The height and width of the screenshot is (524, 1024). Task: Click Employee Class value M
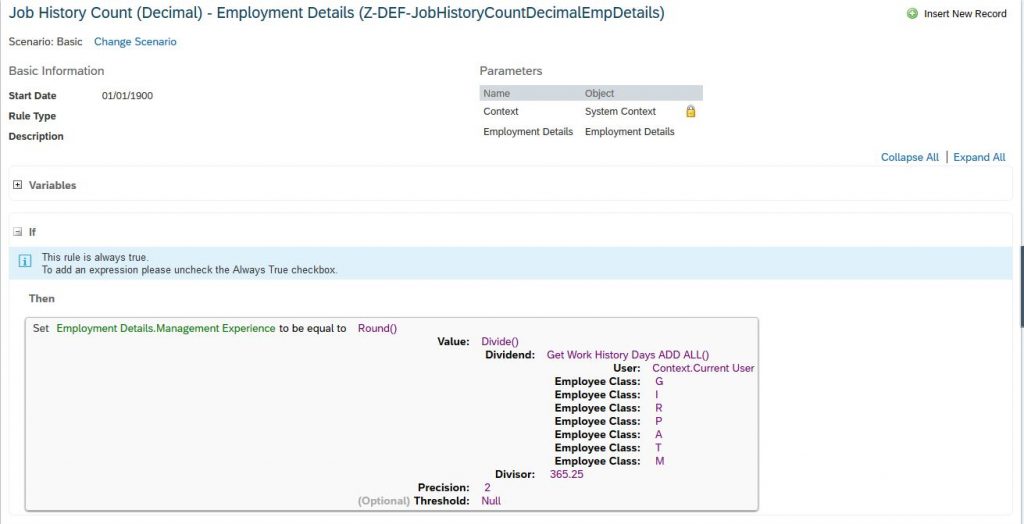[660, 461]
